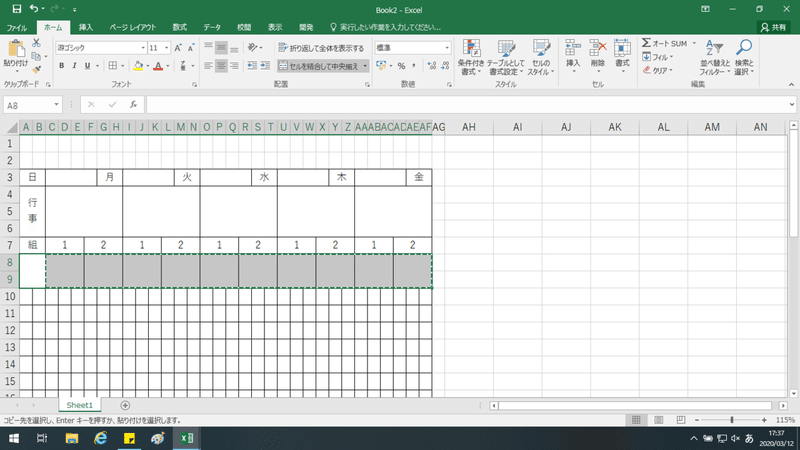Click the Format Painter brush icon
The width and height of the screenshot is (800, 450).
coord(36,69)
